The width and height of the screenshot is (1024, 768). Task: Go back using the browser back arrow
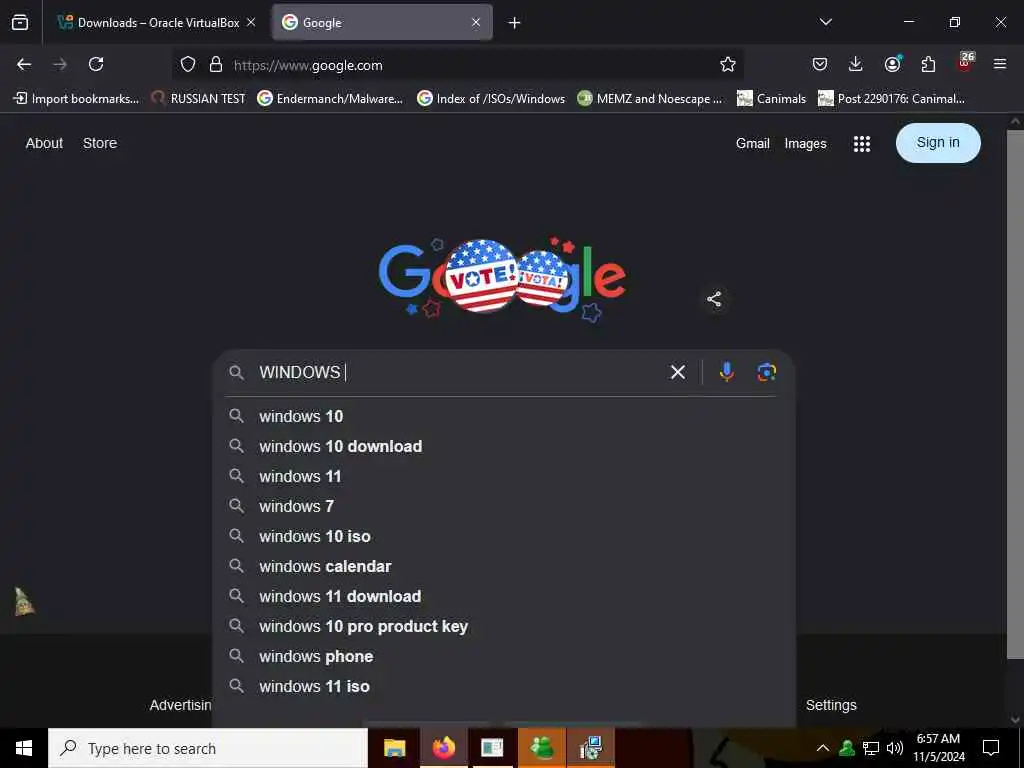[x=24, y=64]
